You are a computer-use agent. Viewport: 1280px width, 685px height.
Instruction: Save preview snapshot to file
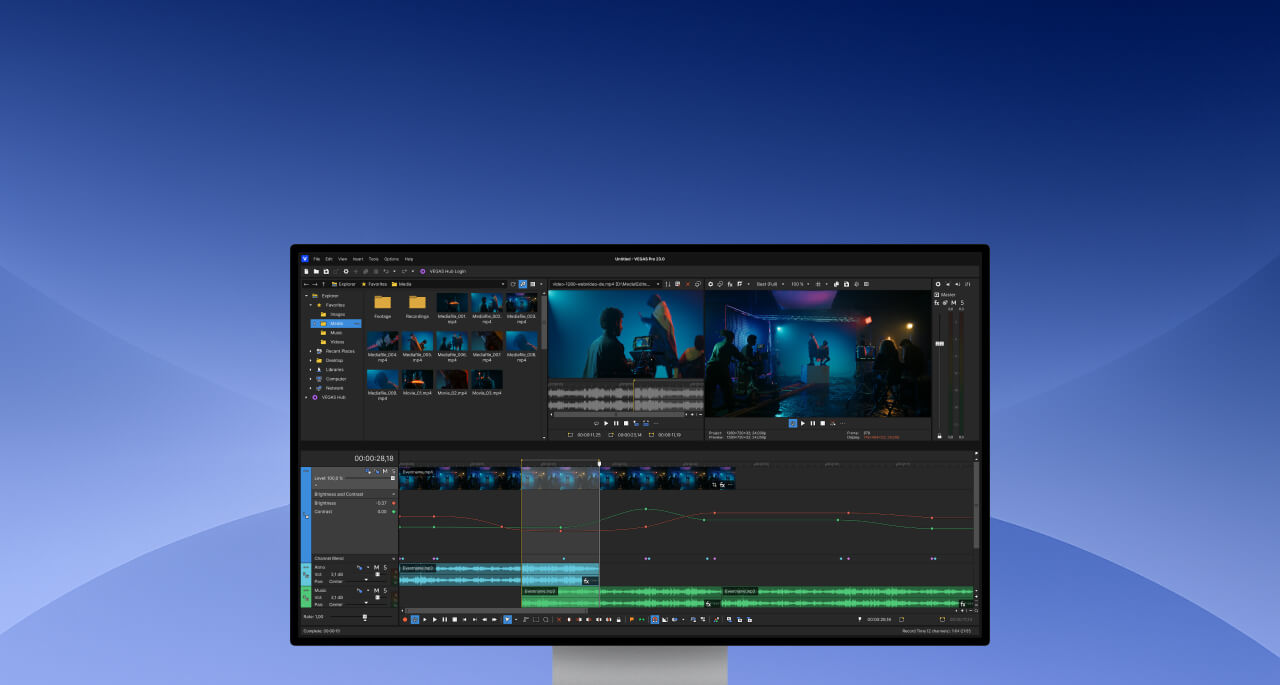pyautogui.click(x=846, y=284)
